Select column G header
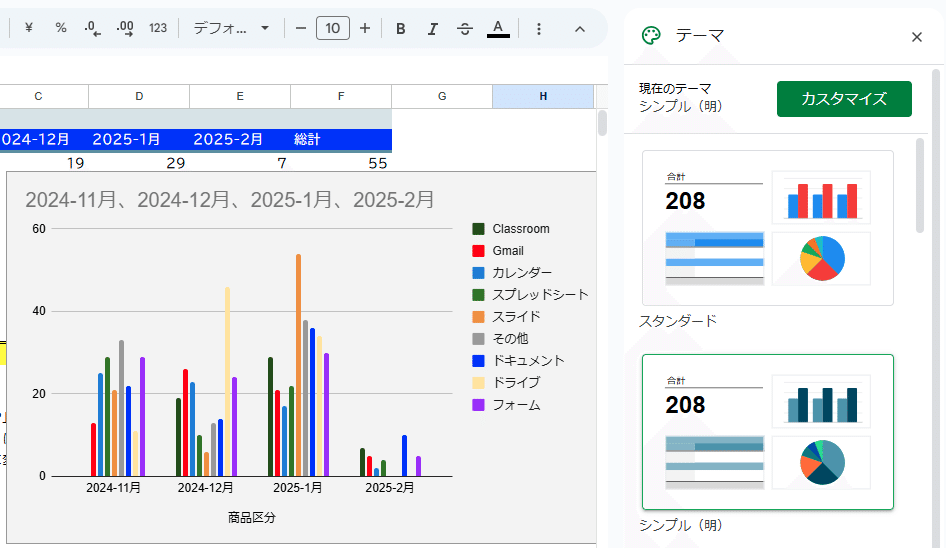Viewport: 946px width, 548px height. (442, 96)
